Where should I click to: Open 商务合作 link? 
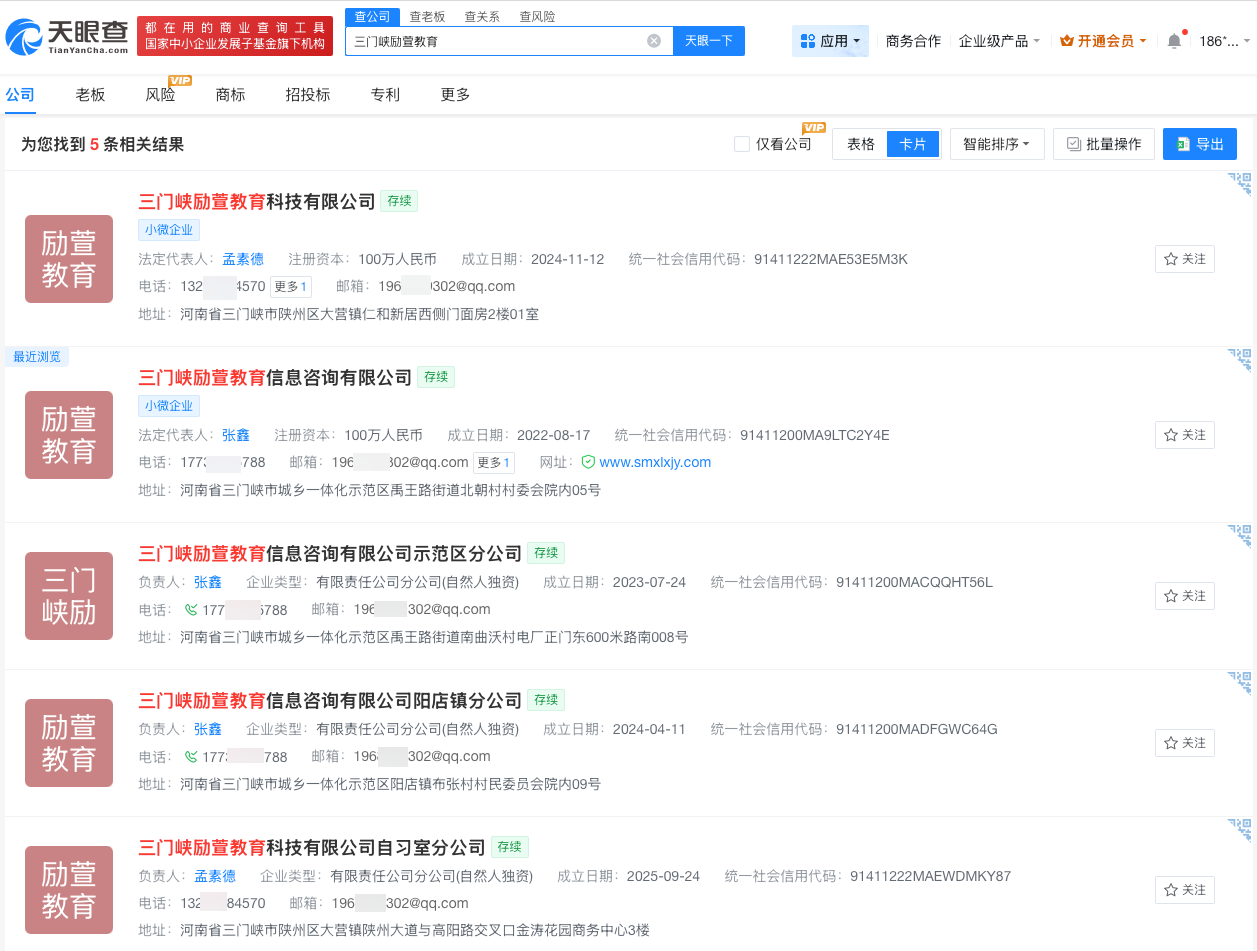[913, 41]
